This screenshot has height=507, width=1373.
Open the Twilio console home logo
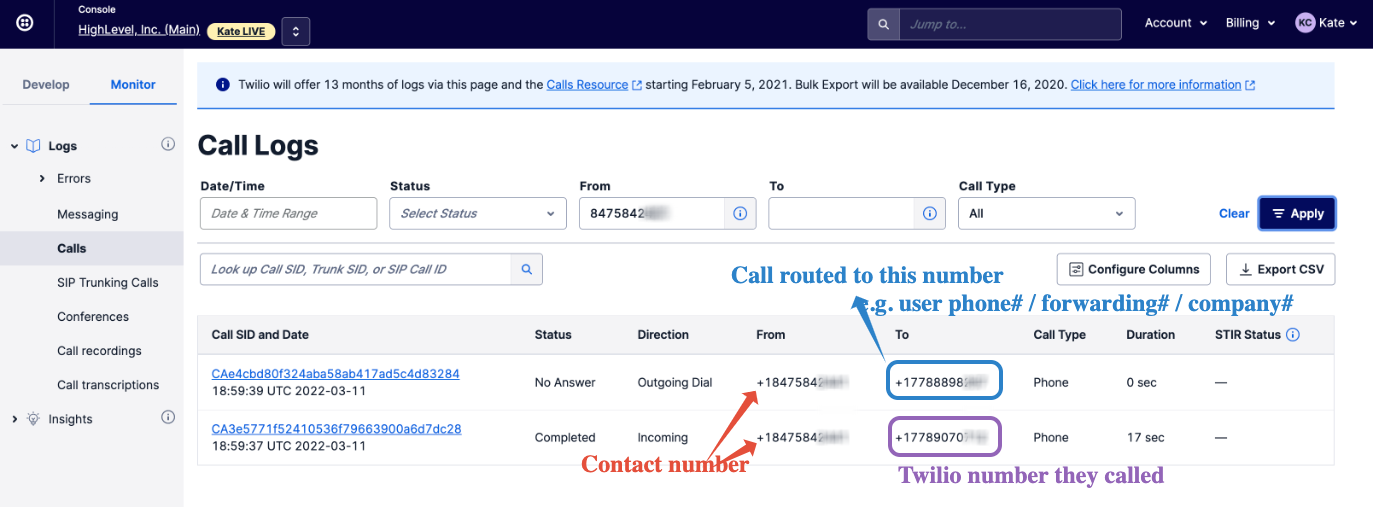[25, 23]
